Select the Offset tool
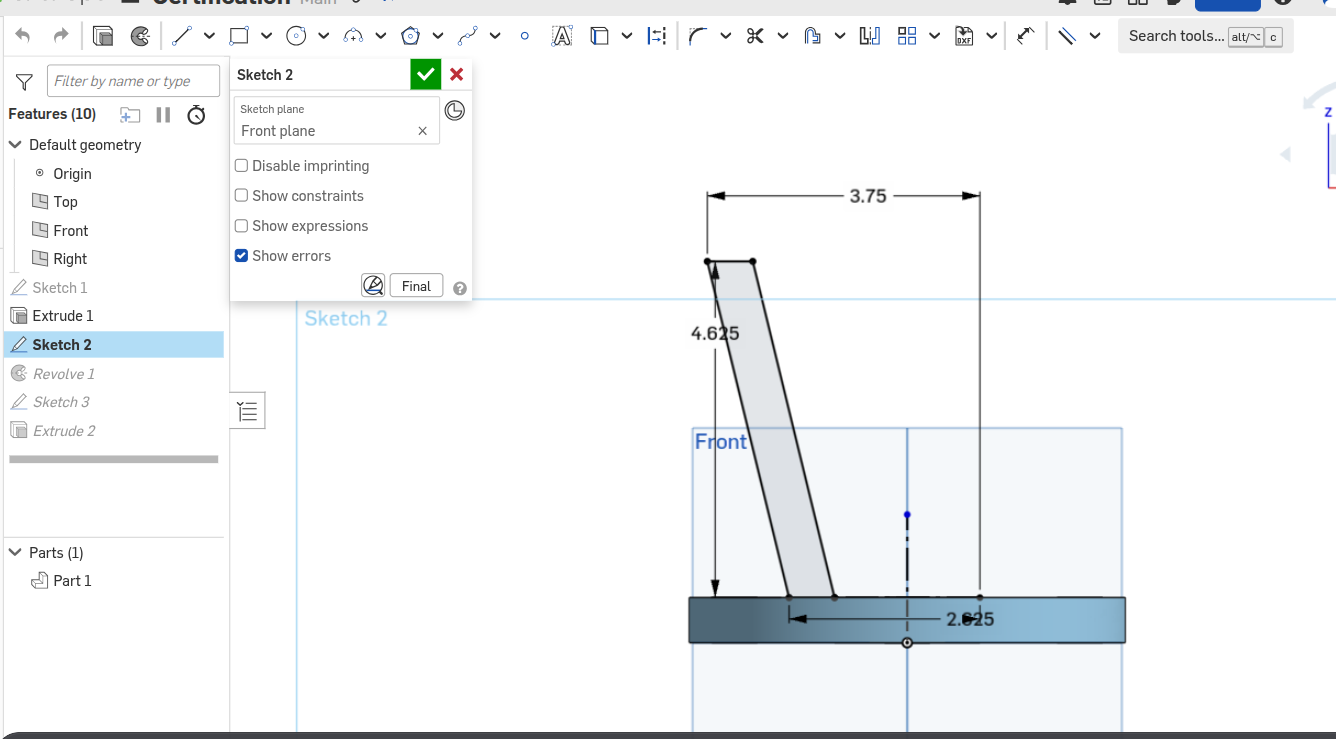Screen dimensions: 1336x739 coord(812,36)
